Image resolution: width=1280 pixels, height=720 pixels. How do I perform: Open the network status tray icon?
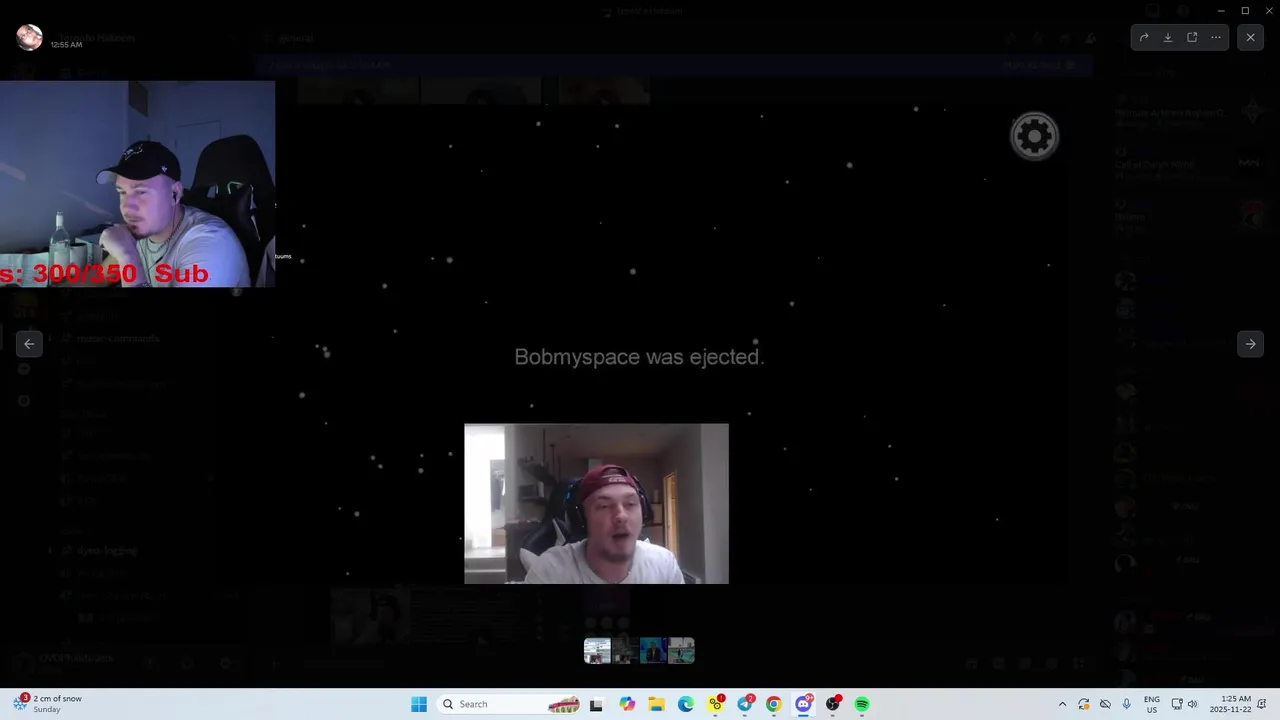click(x=1177, y=704)
